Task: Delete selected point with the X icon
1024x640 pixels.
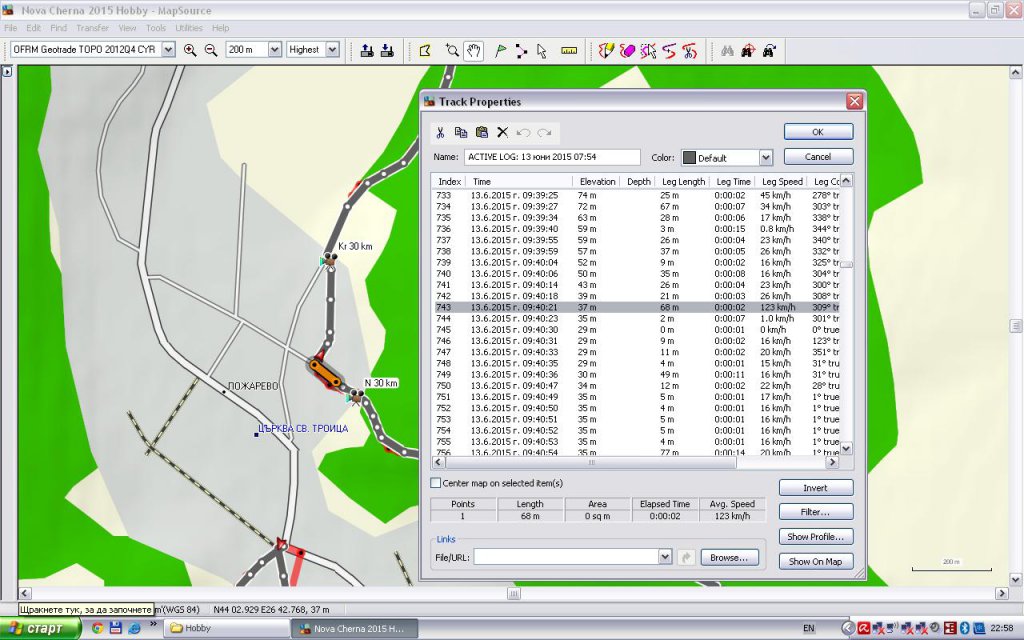Action: coord(503,132)
